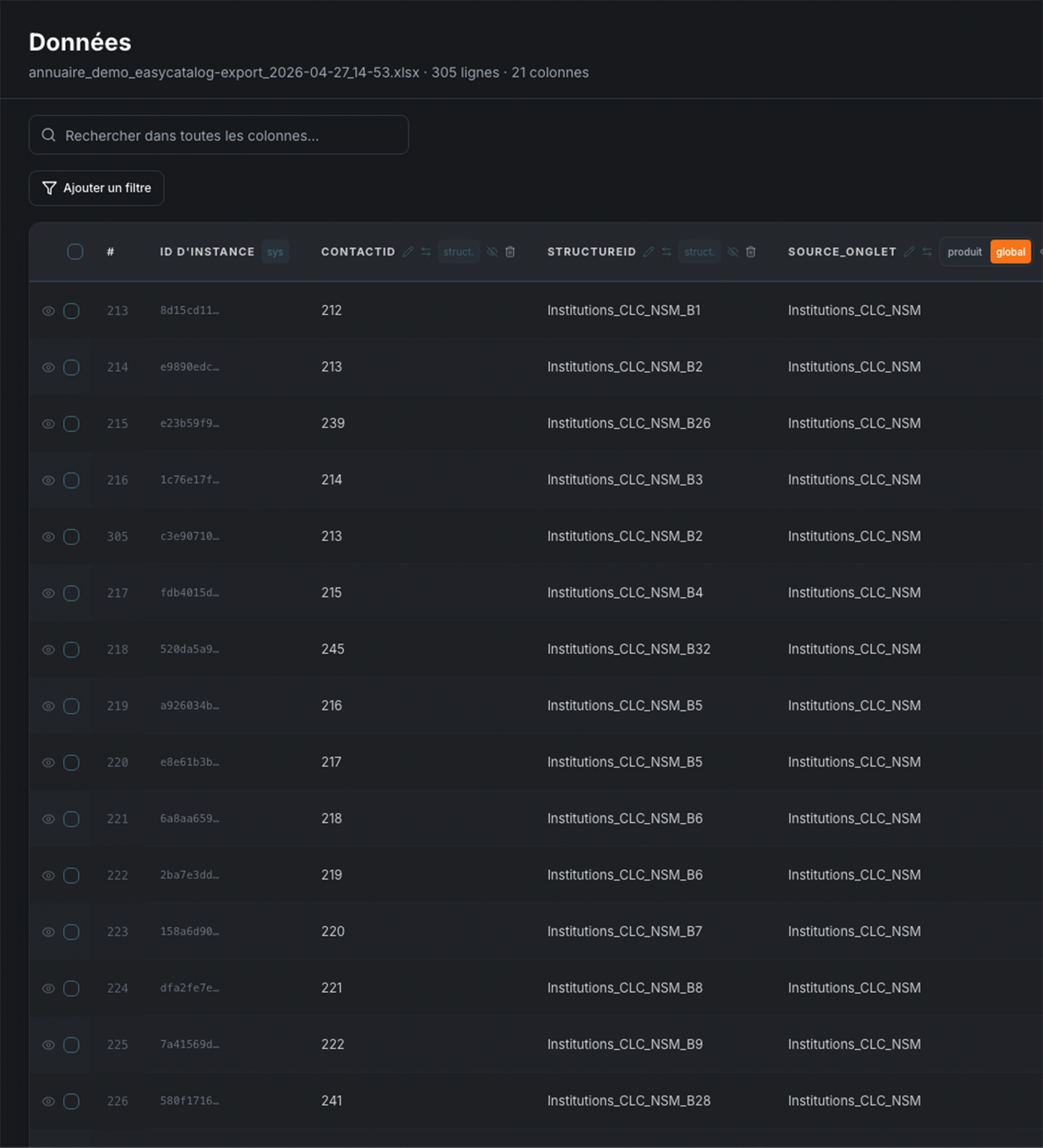Click cell Institutions_CLC_NSM_B1
The width and height of the screenshot is (1043, 1148).
point(624,311)
